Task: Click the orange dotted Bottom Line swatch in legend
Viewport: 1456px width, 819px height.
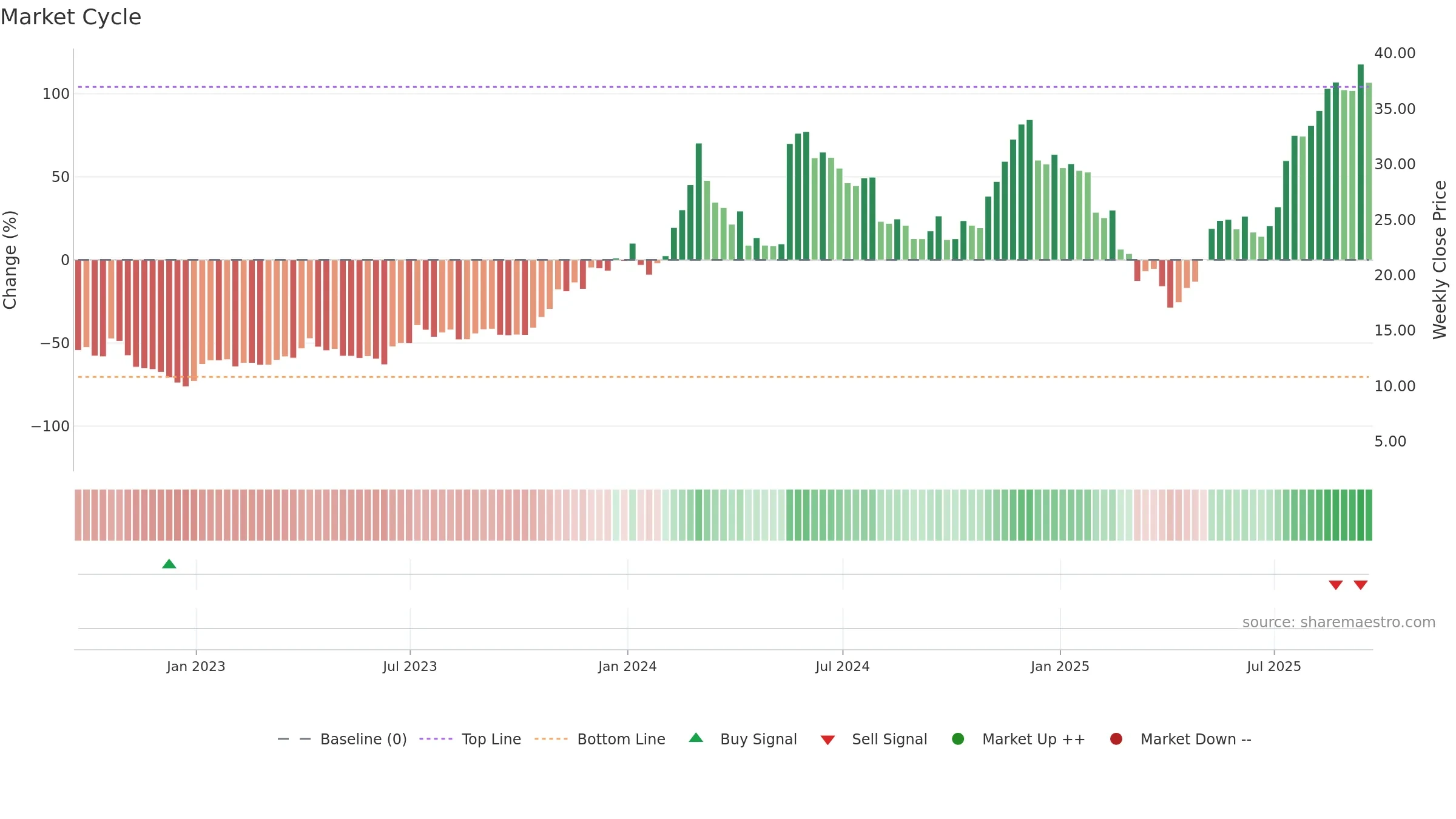Action: click(x=551, y=739)
